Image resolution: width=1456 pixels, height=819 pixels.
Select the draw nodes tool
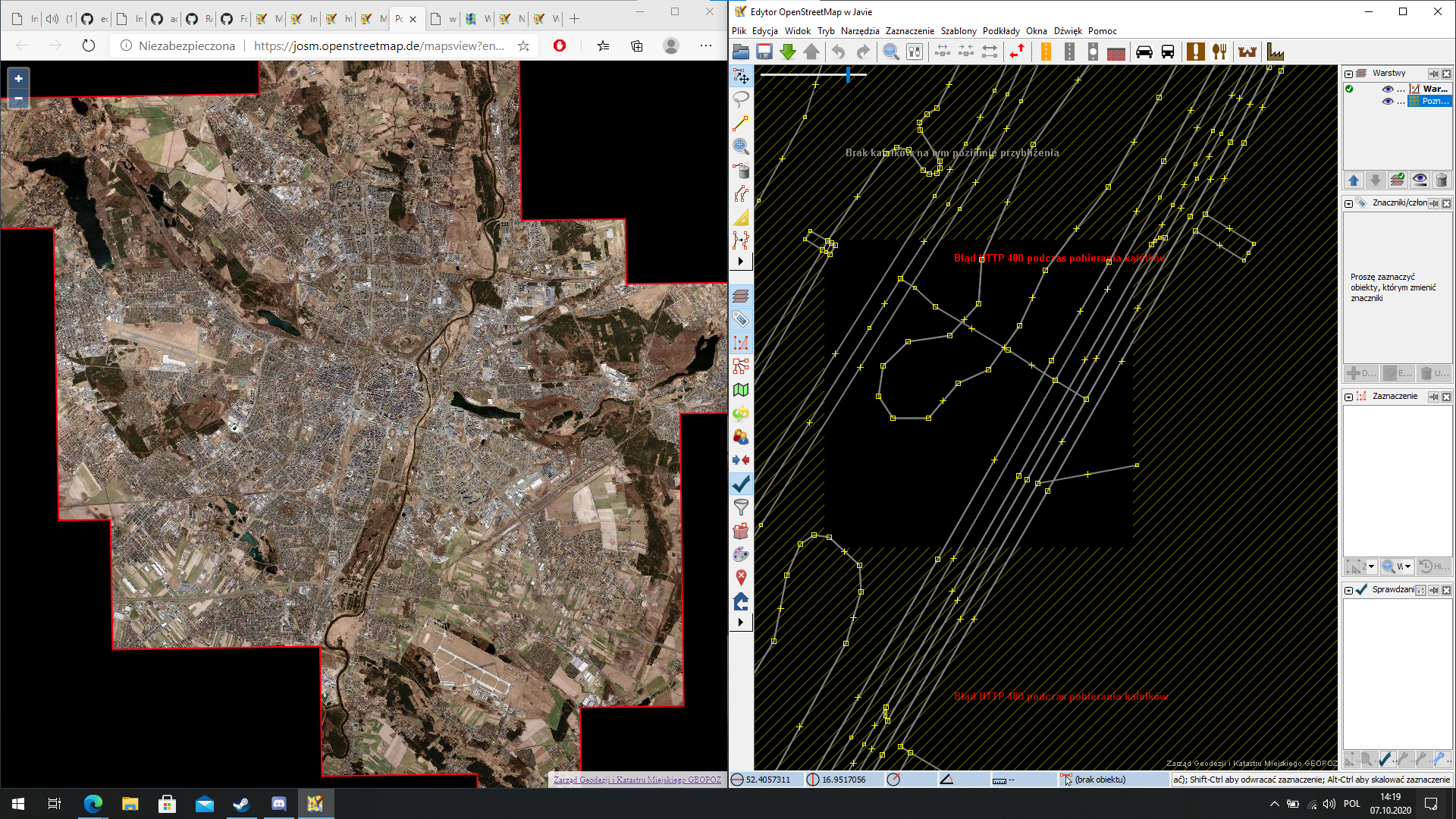click(741, 123)
